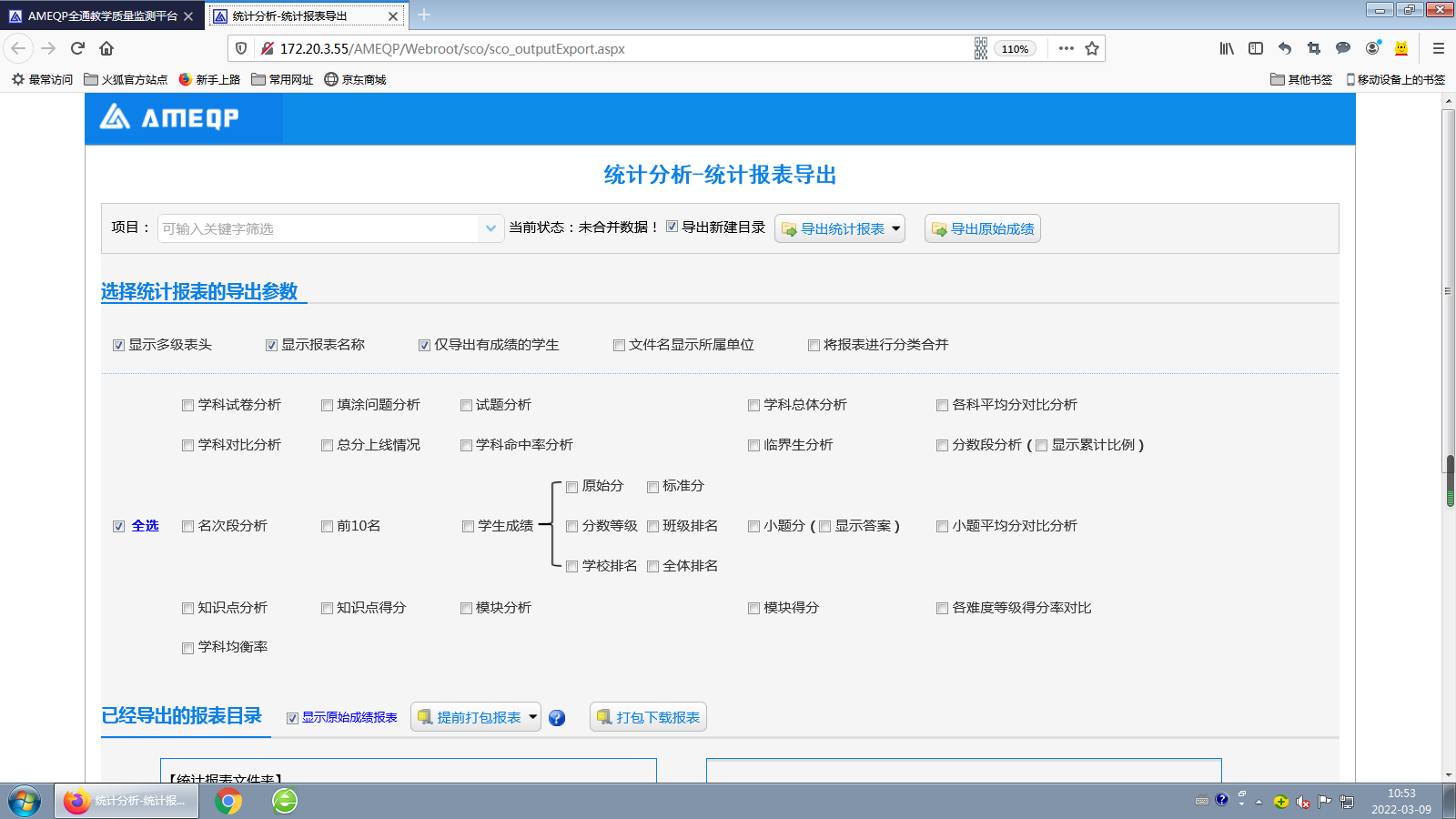This screenshot has height=819, width=1456.
Task: Check 将报表进行分类合并
Action: (814, 345)
